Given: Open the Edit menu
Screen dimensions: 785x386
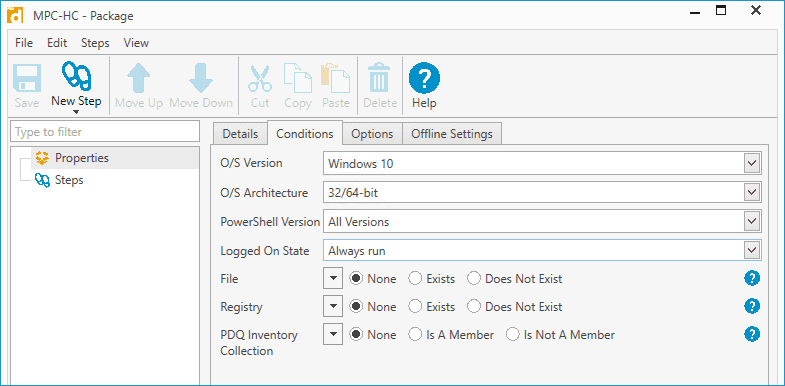Looking at the screenshot, I should coord(57,43).
